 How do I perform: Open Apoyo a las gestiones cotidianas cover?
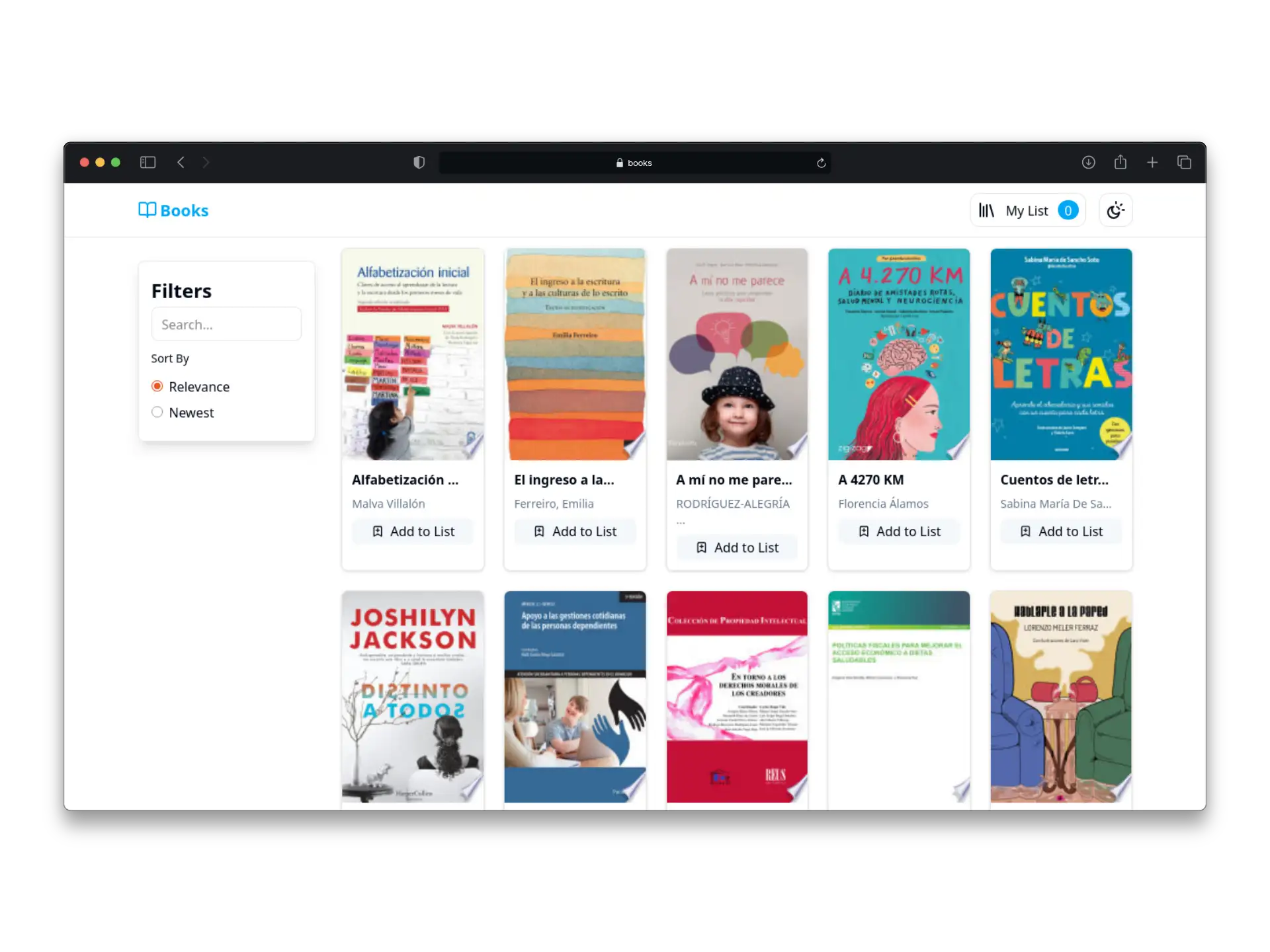coord(575,697)
